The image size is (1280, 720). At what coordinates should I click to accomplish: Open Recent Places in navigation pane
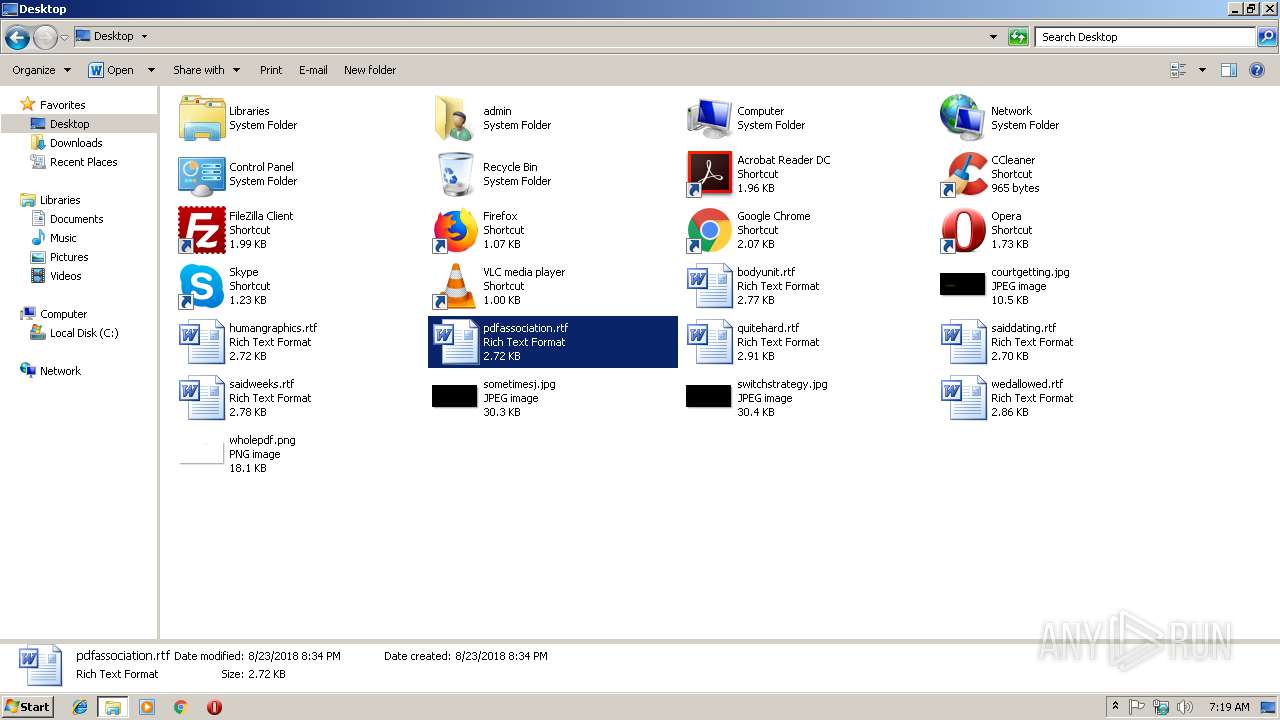coord(83,162)
